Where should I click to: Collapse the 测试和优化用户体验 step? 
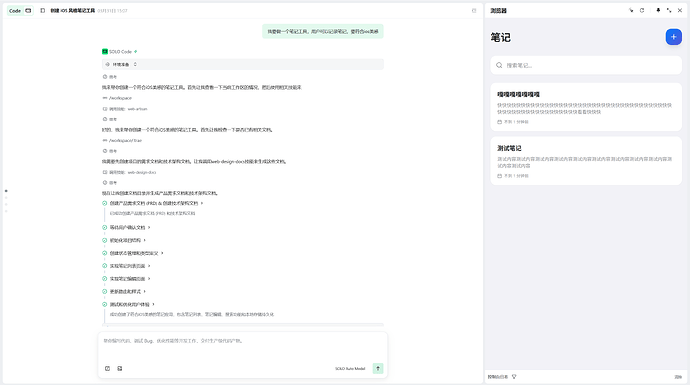[x=154, y=304]
